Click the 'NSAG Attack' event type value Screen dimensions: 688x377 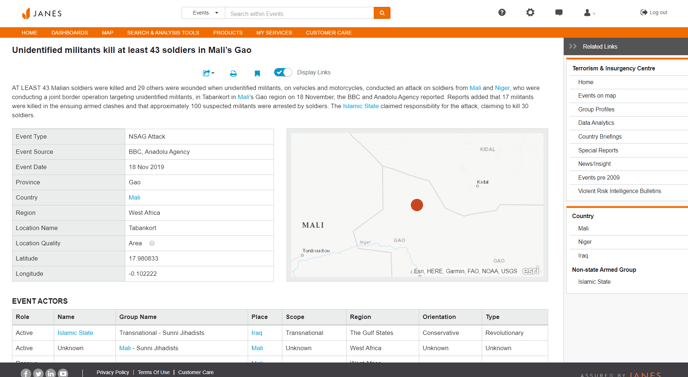[x=147, y=136]
